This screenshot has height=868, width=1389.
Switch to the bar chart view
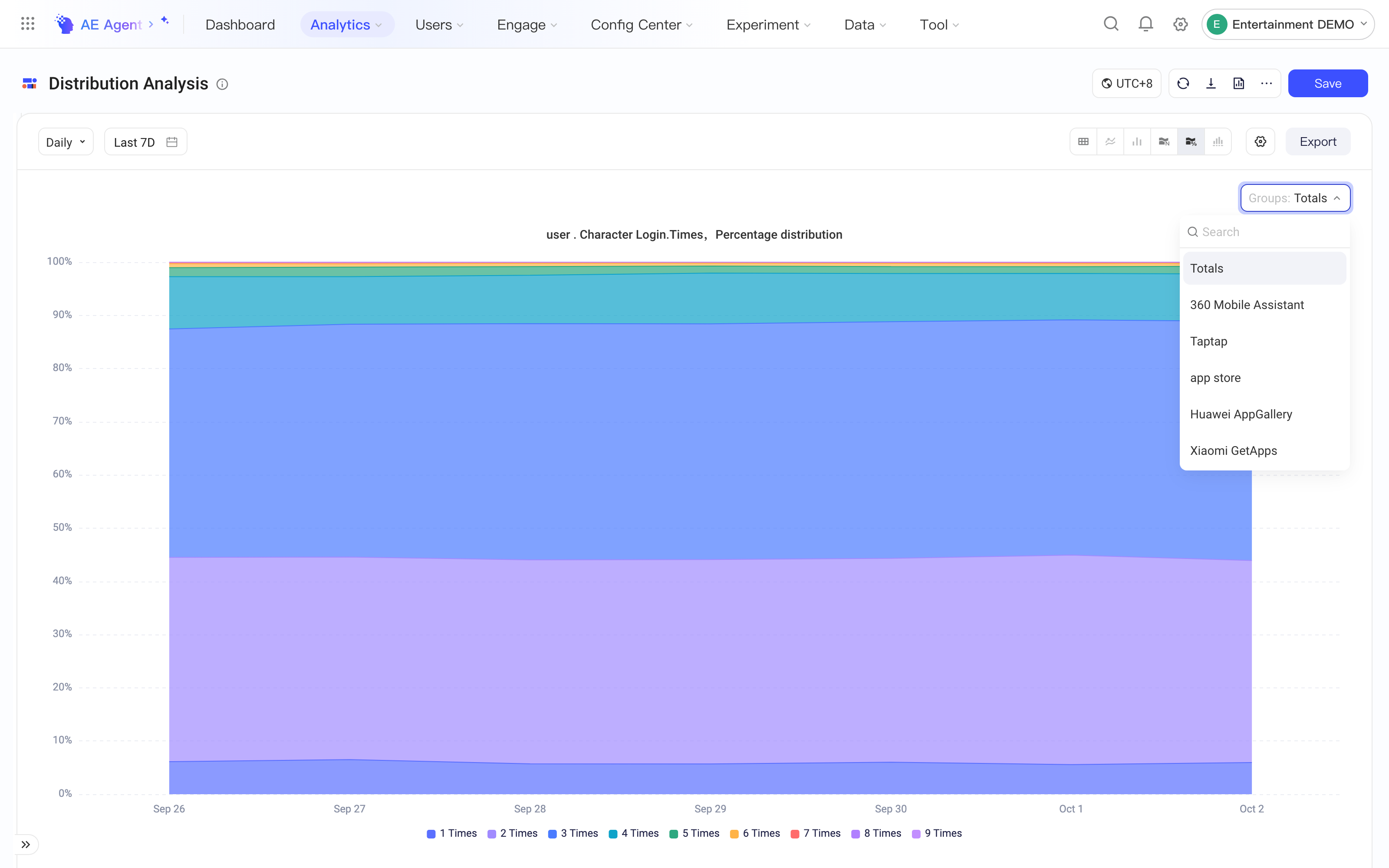[1137, 142]
